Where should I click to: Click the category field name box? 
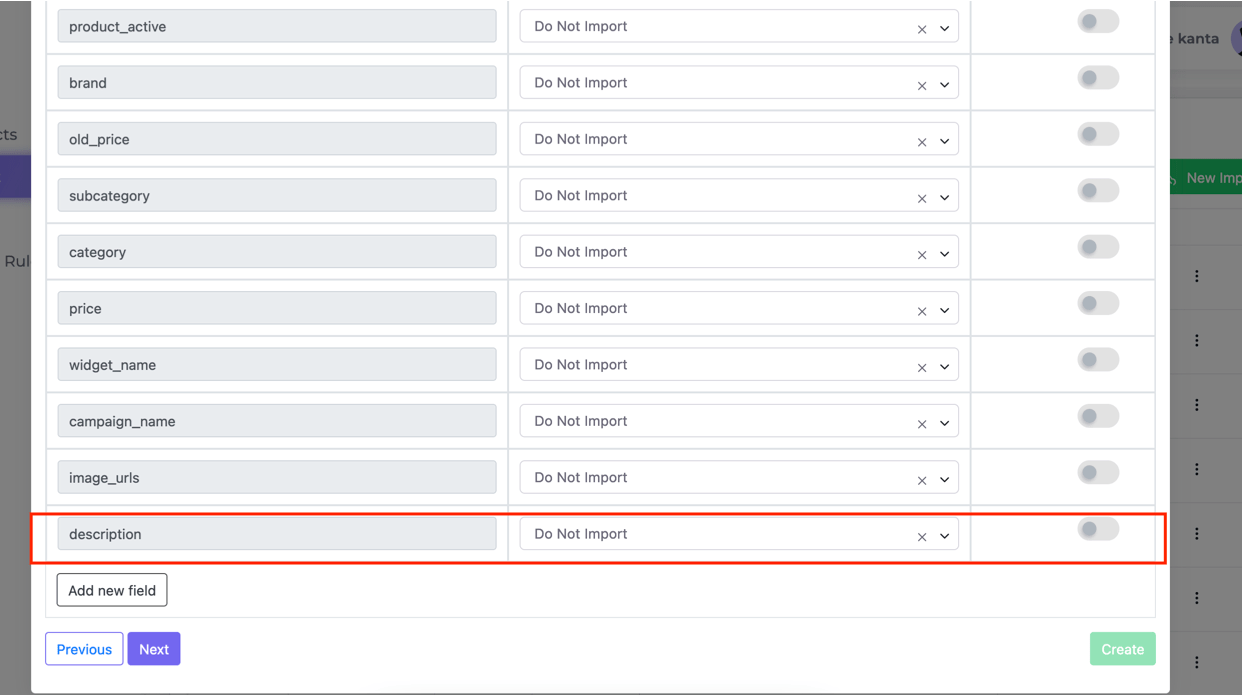[x=277, y=252]
